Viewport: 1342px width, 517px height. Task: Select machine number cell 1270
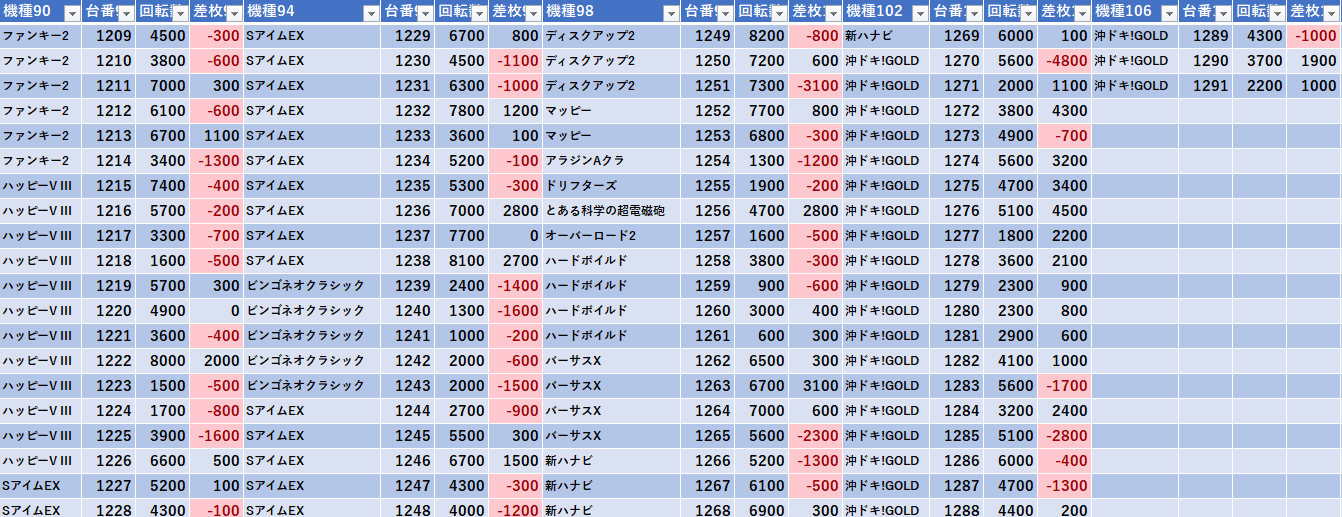click(x=957, y=60)
